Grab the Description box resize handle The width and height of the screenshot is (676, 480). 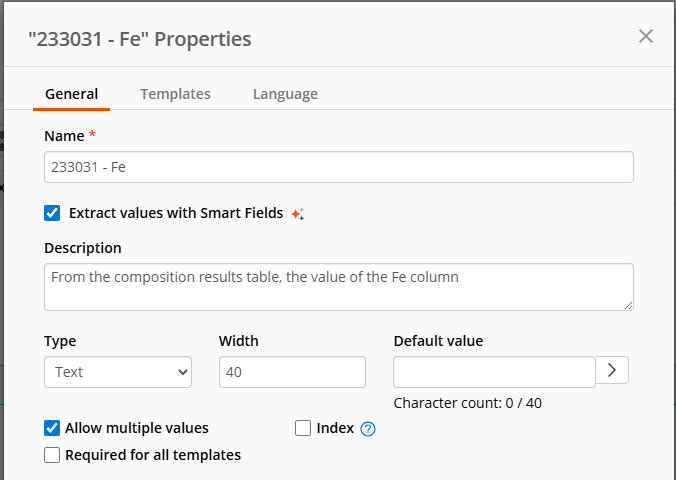628,305
